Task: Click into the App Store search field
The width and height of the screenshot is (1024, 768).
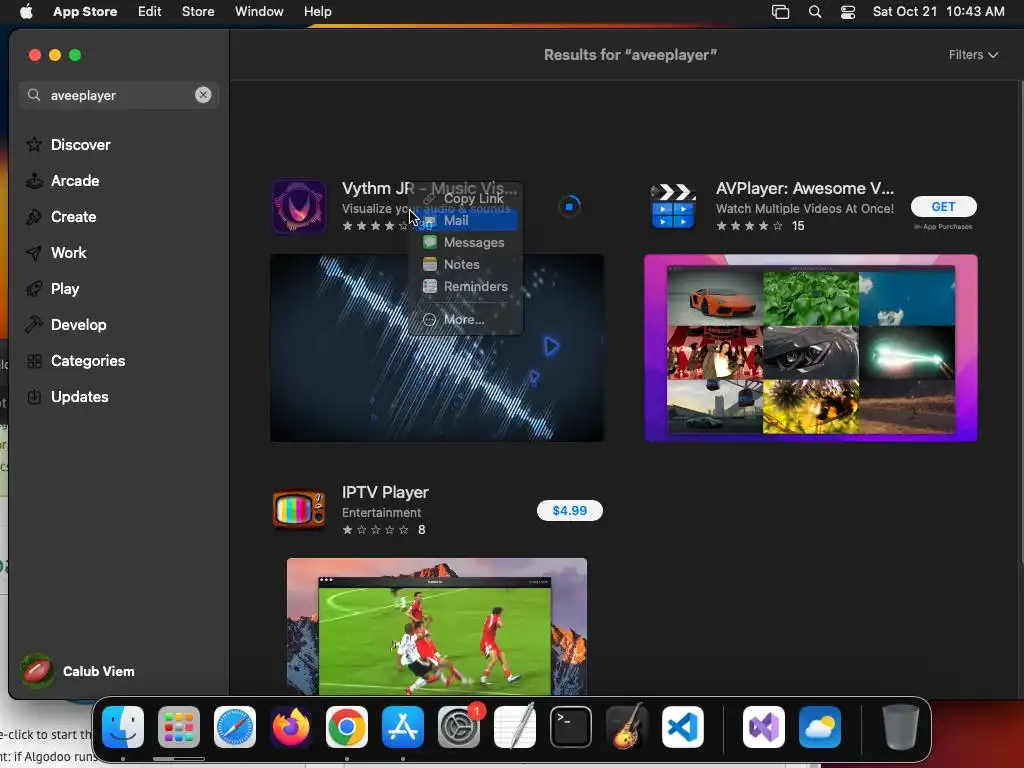Action: pos(118,95)
